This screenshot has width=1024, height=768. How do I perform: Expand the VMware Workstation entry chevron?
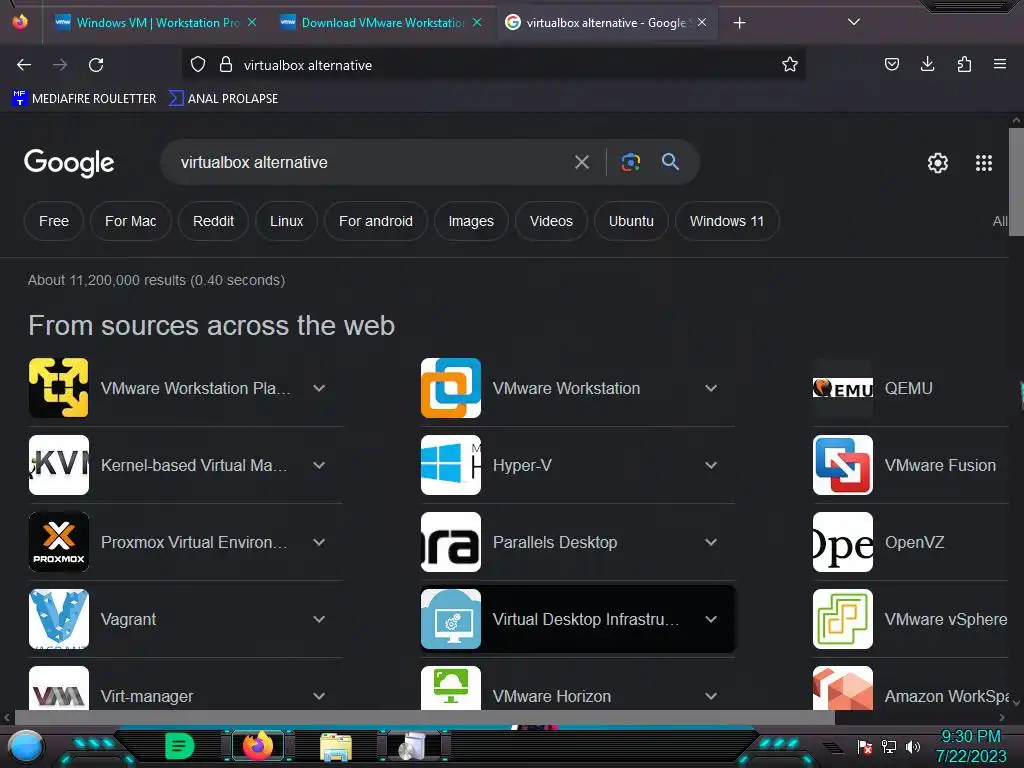point(711,388)
